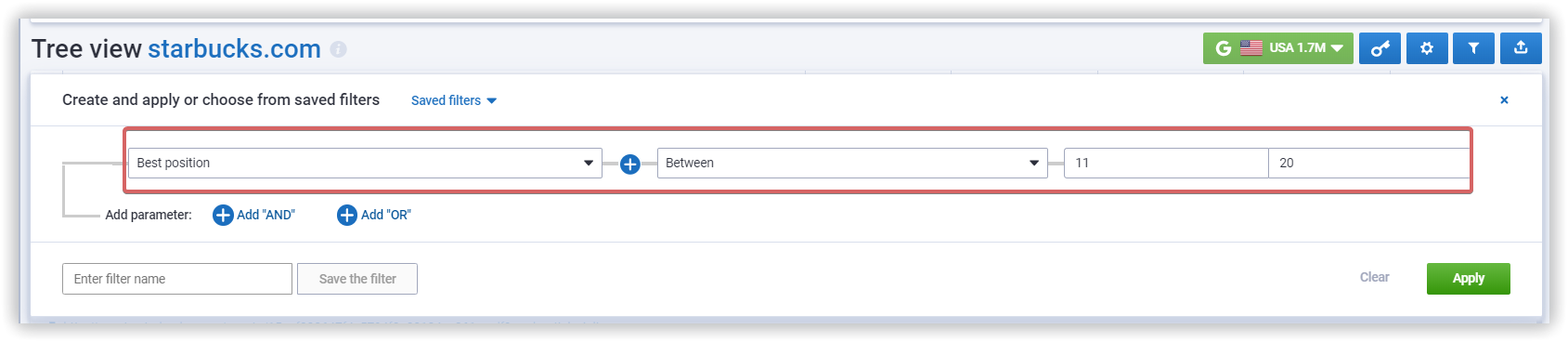
Task: Open settings with the gear icon
Action: [x=1427, y=48]
